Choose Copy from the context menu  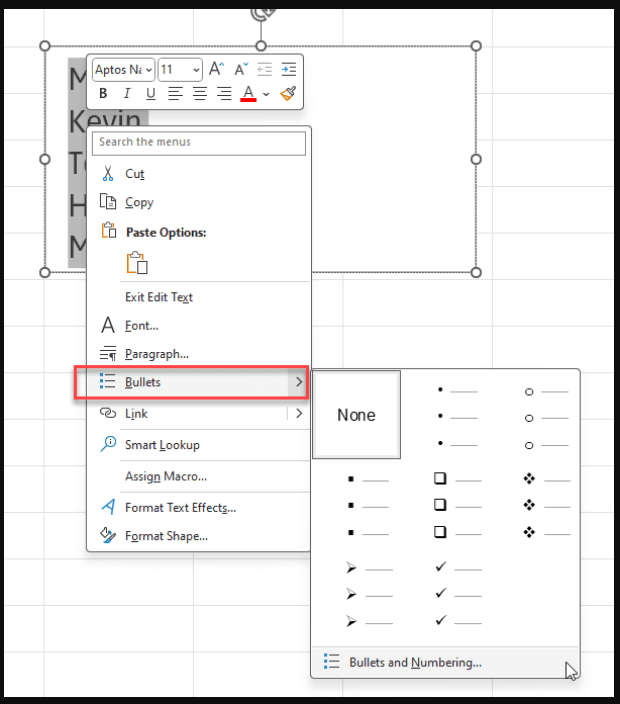coord(198,202)
